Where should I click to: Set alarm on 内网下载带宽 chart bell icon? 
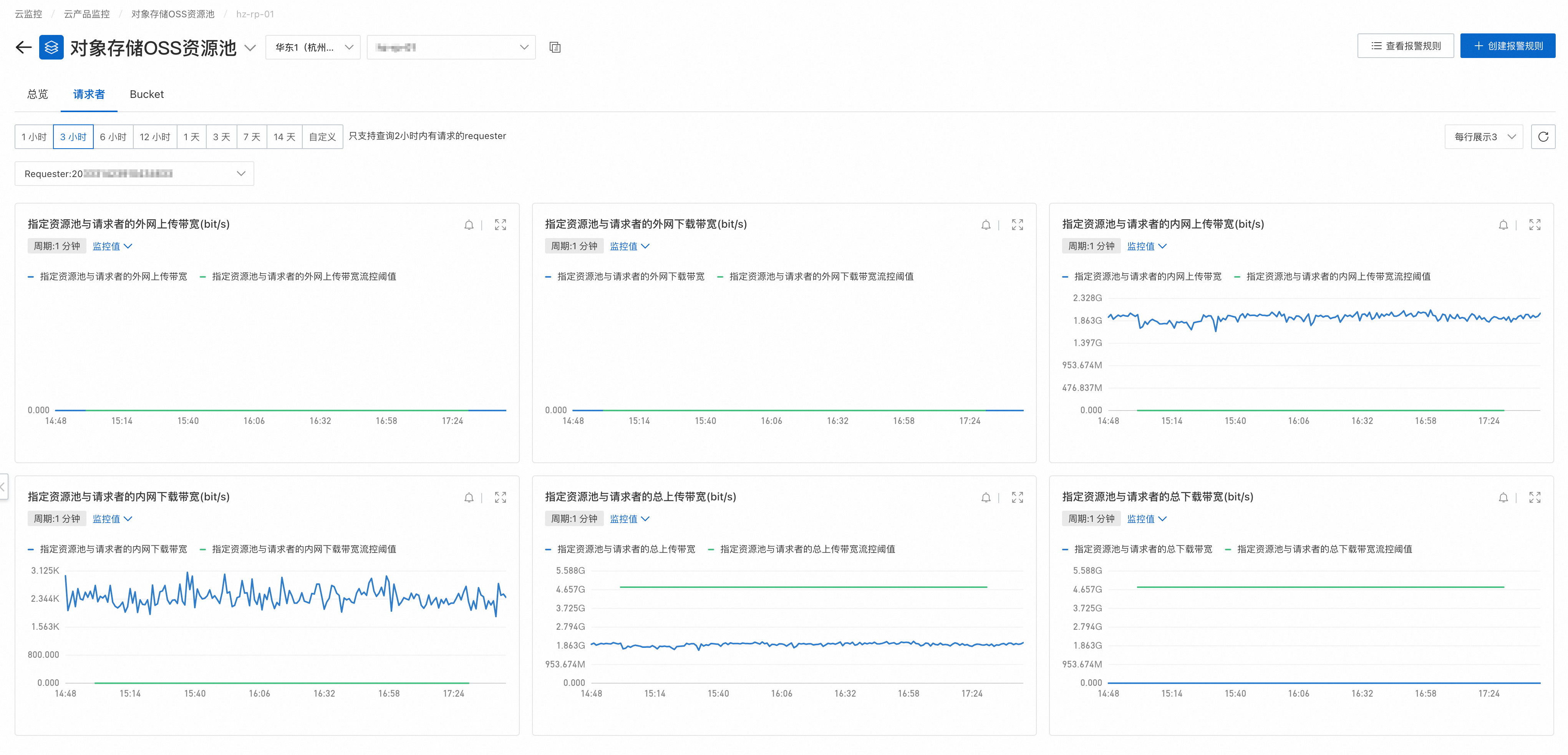(x=469, y=498)
